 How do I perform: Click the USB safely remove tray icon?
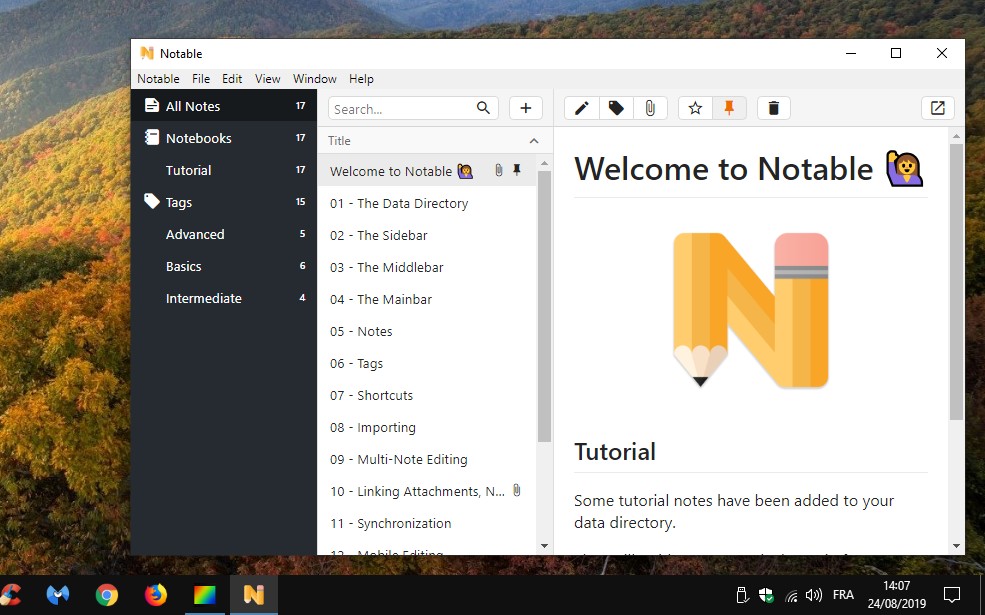[741, 594]
